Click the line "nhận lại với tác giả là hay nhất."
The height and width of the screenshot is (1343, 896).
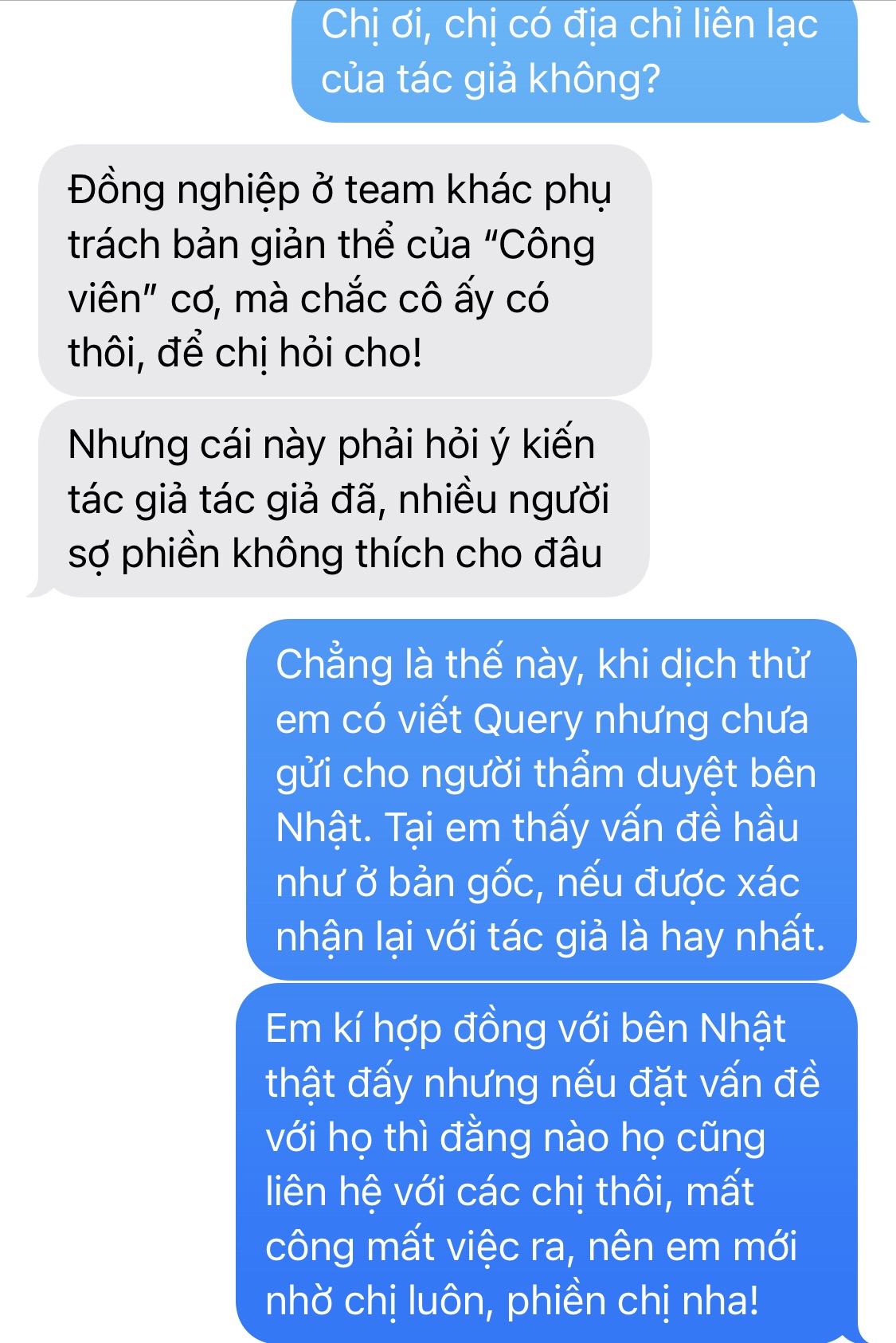coord(550,937)
